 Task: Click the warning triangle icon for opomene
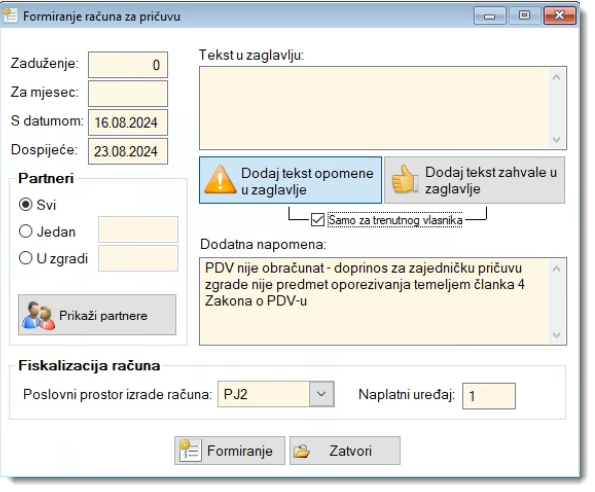(x=220, y=180)
